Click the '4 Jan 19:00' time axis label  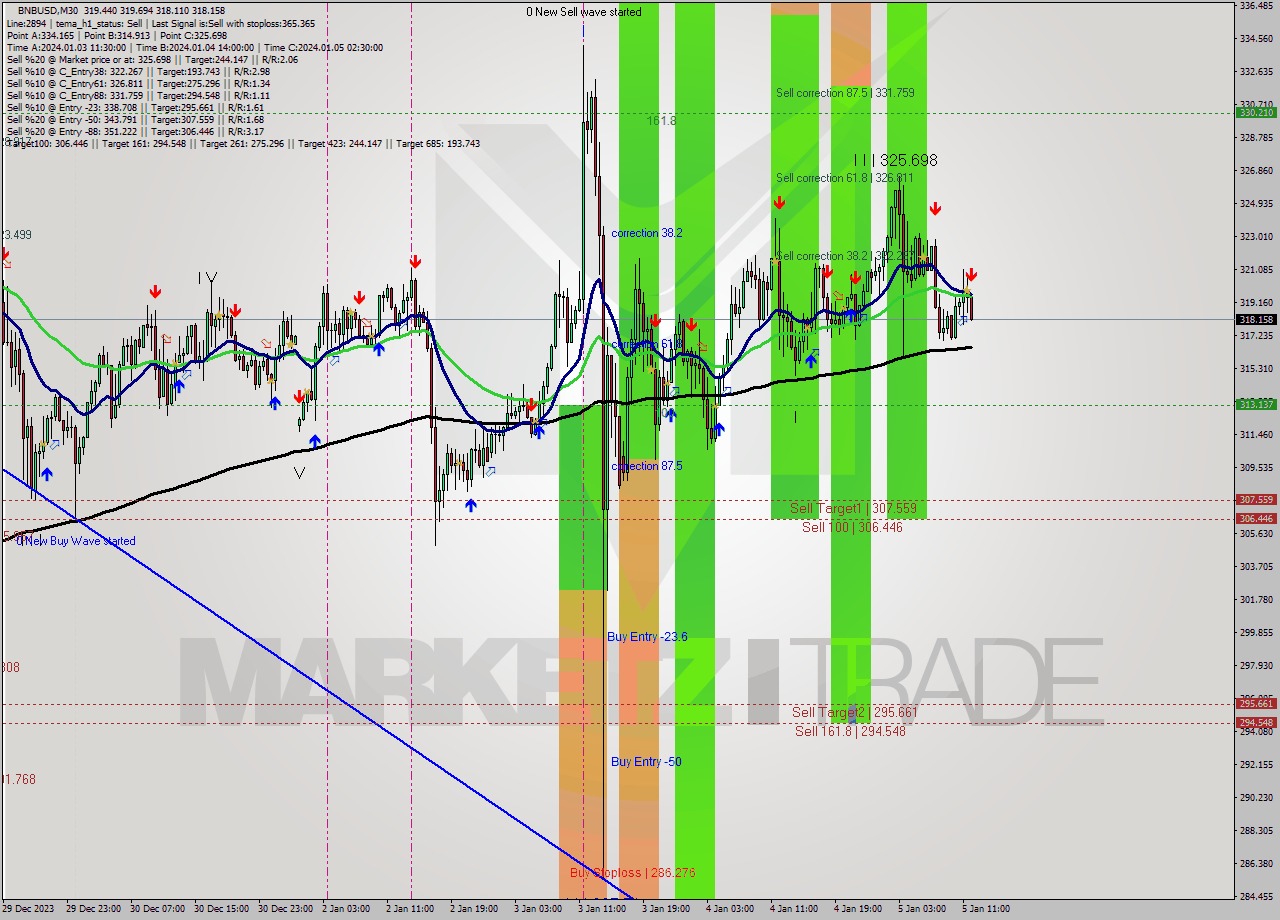[x=859, y=909]
